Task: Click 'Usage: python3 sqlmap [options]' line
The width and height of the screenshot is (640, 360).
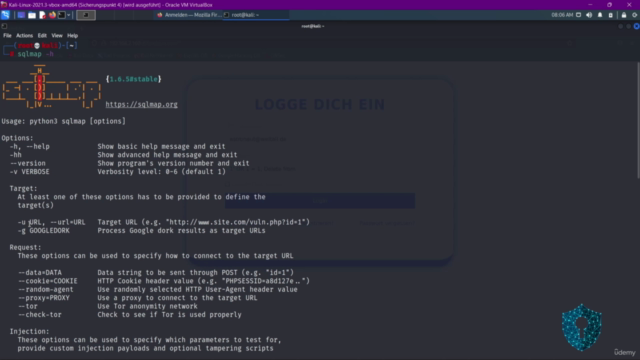Action: [x=63, y=121]
